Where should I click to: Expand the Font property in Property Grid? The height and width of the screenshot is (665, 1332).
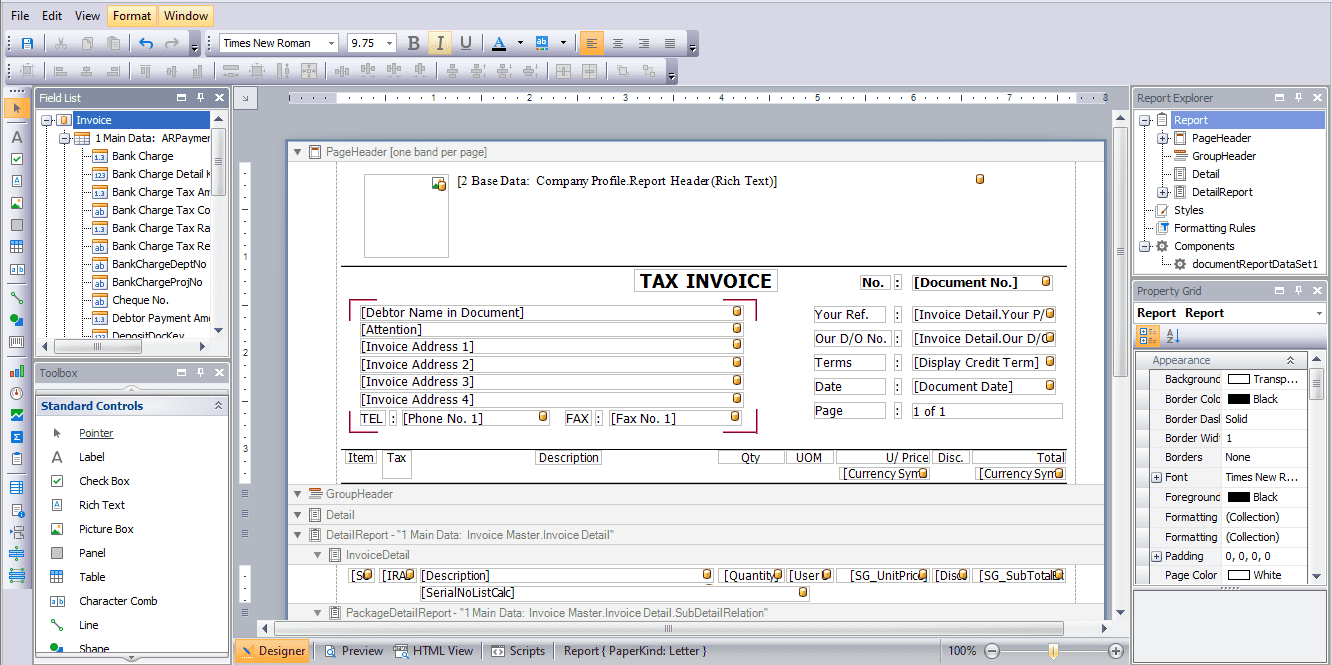[1156, 477]
